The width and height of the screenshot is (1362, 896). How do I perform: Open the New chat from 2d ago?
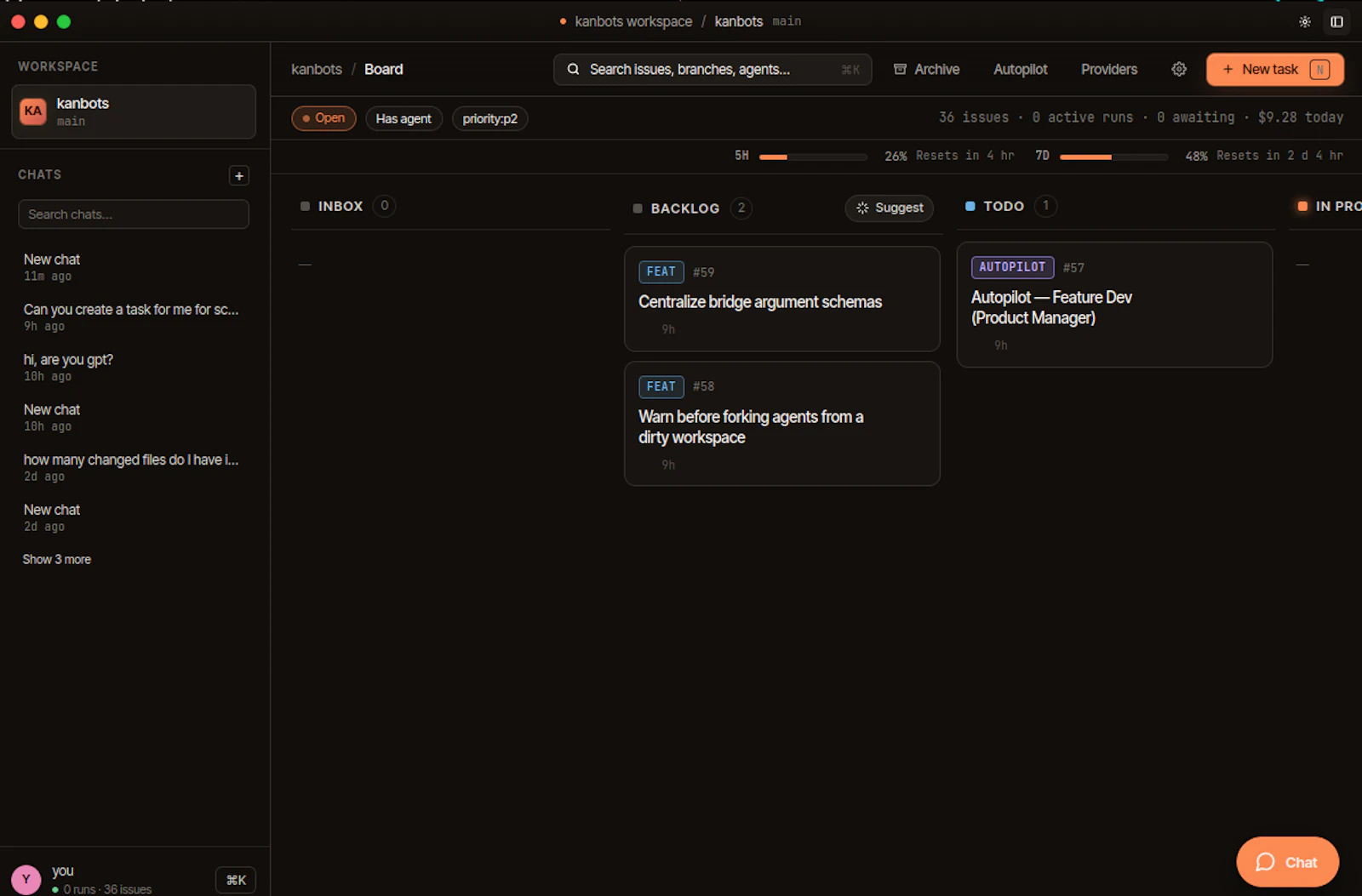pos(134,517)
